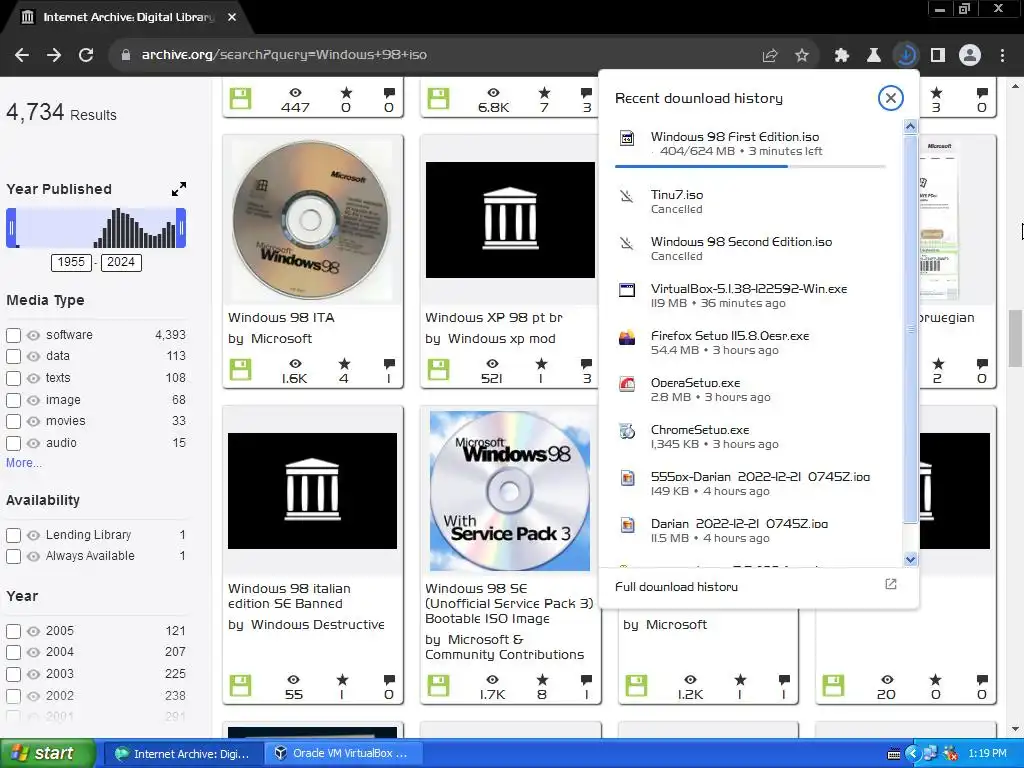Click the VirtualBox installer file icon
The width and height of the screenshot is (1024, 768).
[x=627, y=290]
